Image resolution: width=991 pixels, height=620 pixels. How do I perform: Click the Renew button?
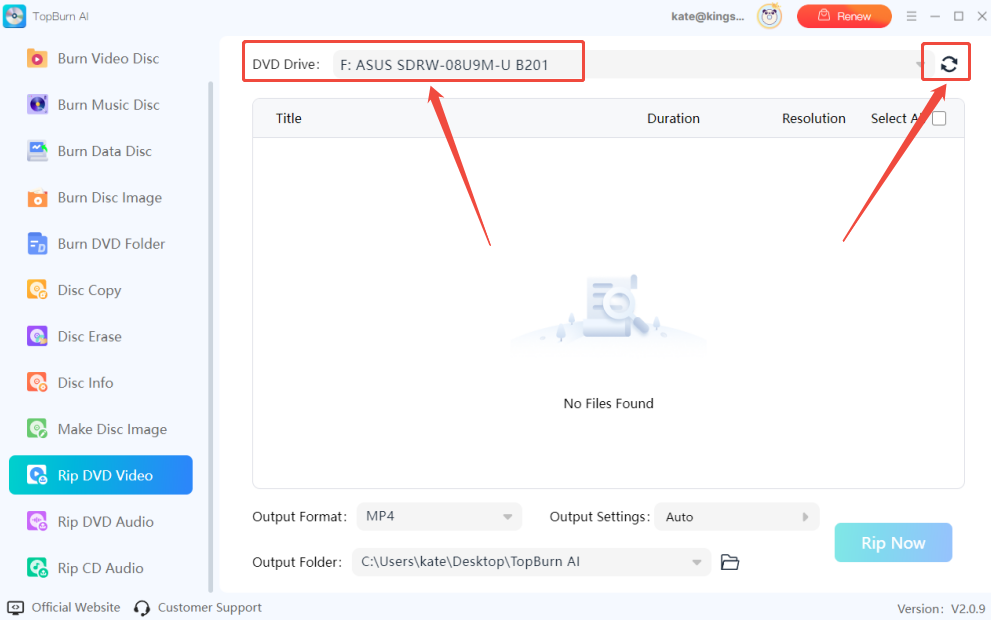tap(843, 16)
